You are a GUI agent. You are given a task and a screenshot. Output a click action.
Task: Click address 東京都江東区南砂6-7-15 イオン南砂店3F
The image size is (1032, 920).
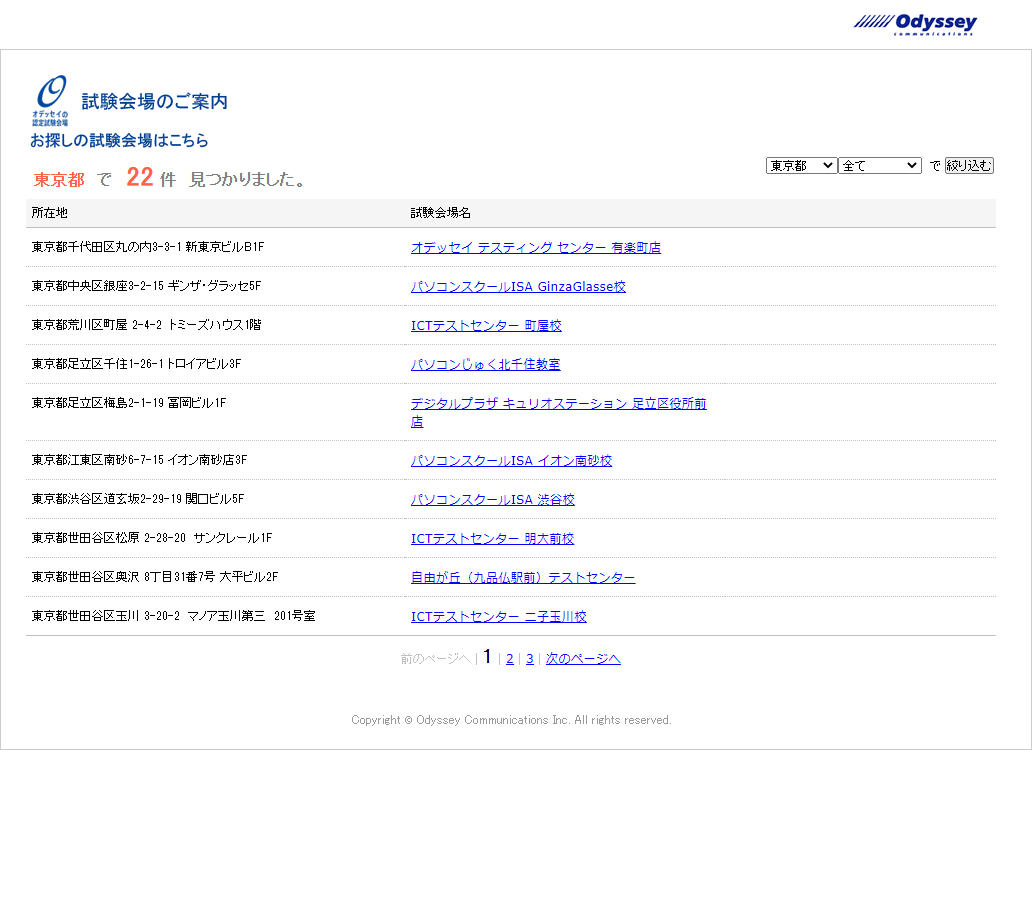[x=140, y=459]
